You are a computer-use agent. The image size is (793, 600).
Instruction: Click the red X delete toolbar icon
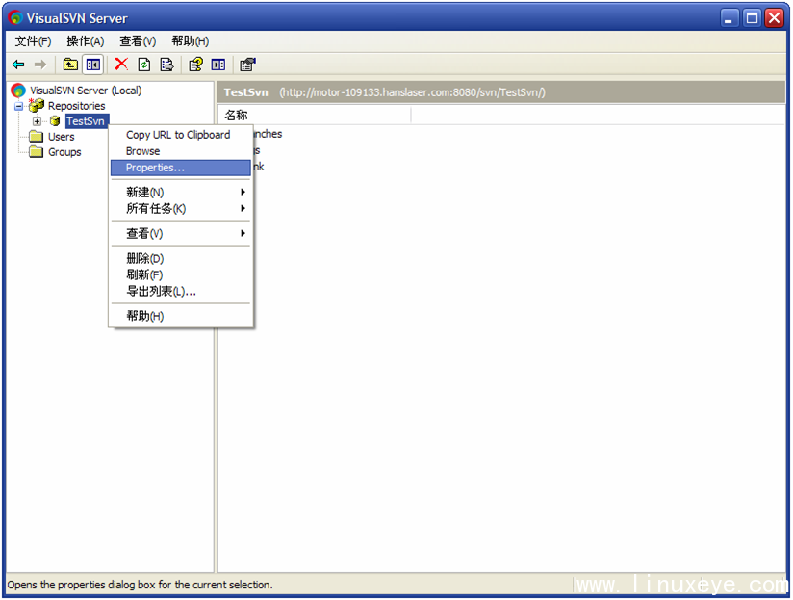[x=121, y=64]
